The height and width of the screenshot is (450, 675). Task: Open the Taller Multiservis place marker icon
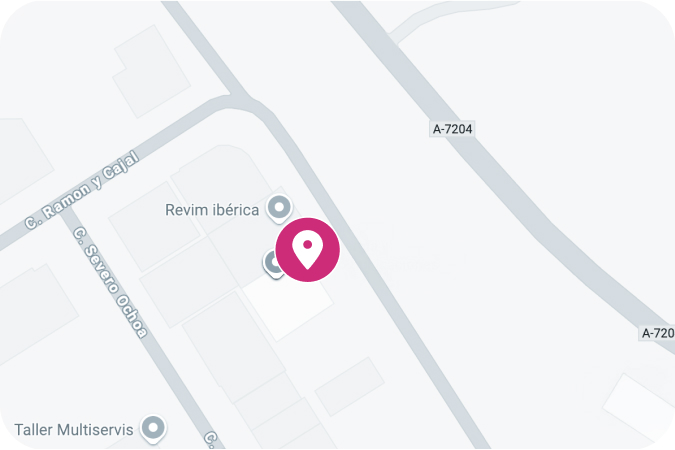pyautogui.click(x=153, y=429)
